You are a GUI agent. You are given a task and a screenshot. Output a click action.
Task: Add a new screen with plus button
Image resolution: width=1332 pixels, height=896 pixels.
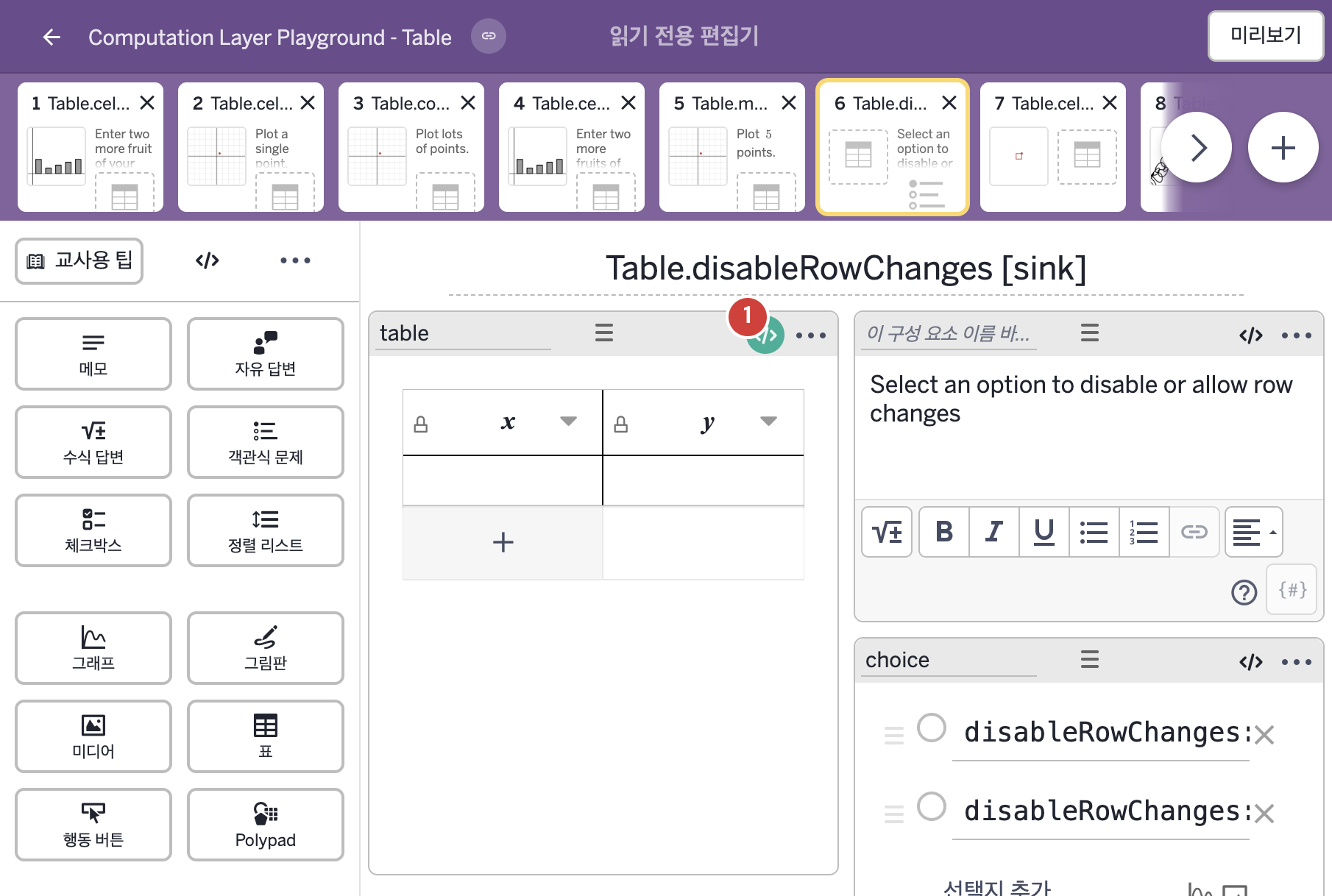pyautogui.click(x=1283, y=148)
